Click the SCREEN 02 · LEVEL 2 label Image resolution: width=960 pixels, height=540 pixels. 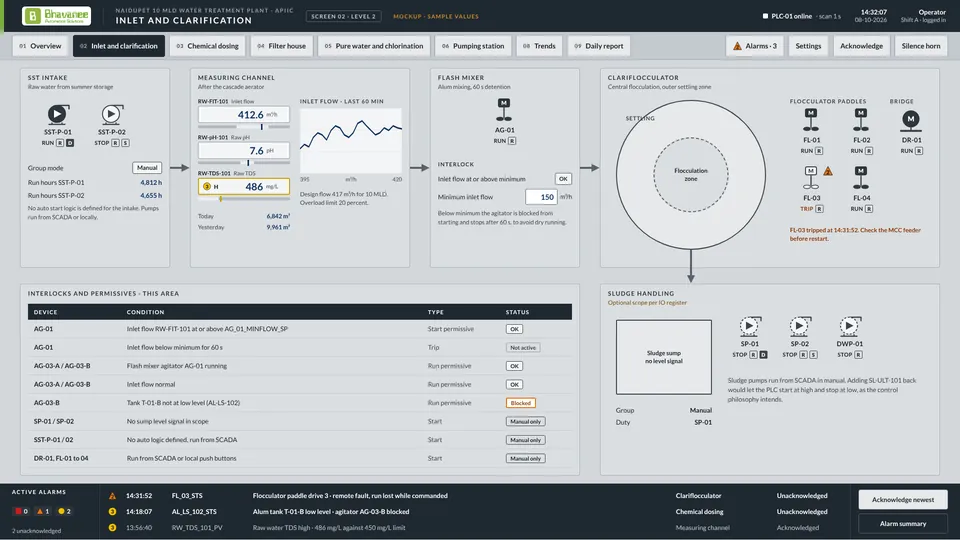[343, 17]
